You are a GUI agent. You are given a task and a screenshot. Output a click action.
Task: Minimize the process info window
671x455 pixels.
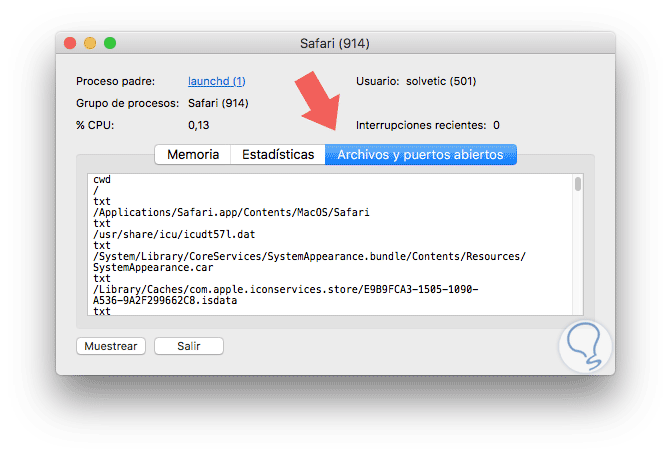pos(90,44)
